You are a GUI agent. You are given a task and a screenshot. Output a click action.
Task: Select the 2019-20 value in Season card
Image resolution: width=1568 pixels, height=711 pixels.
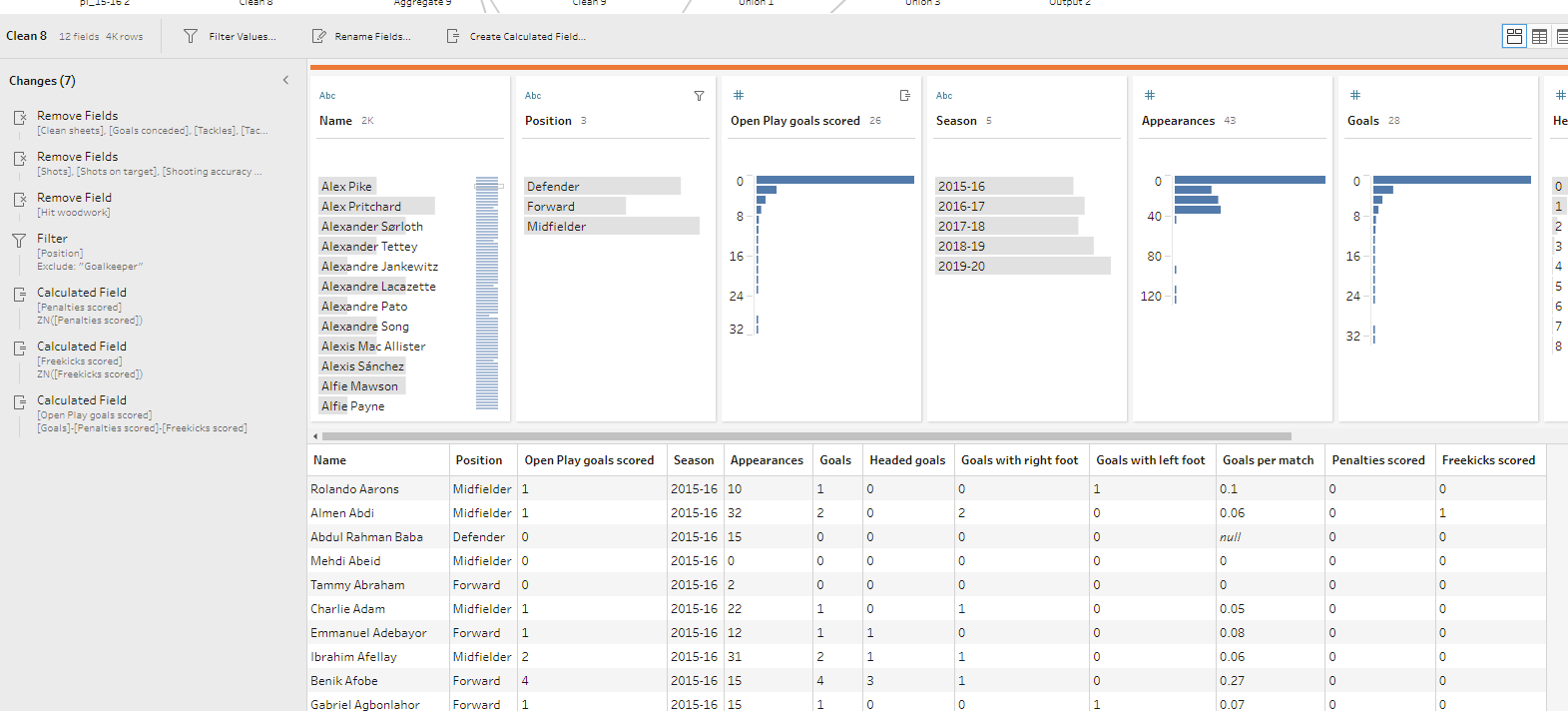(x=961, y=267)
